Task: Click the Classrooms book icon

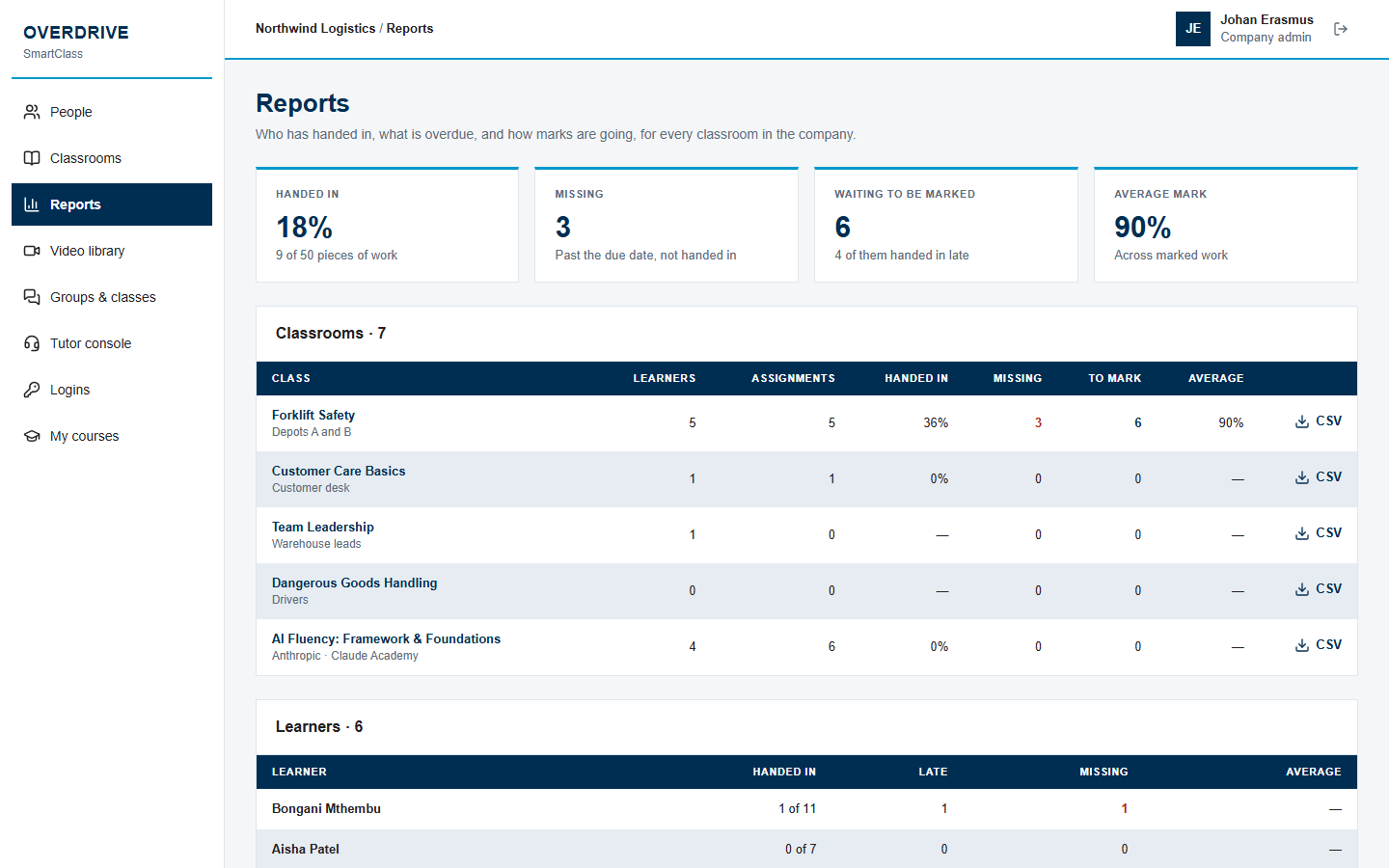Action: coord(32,158)
